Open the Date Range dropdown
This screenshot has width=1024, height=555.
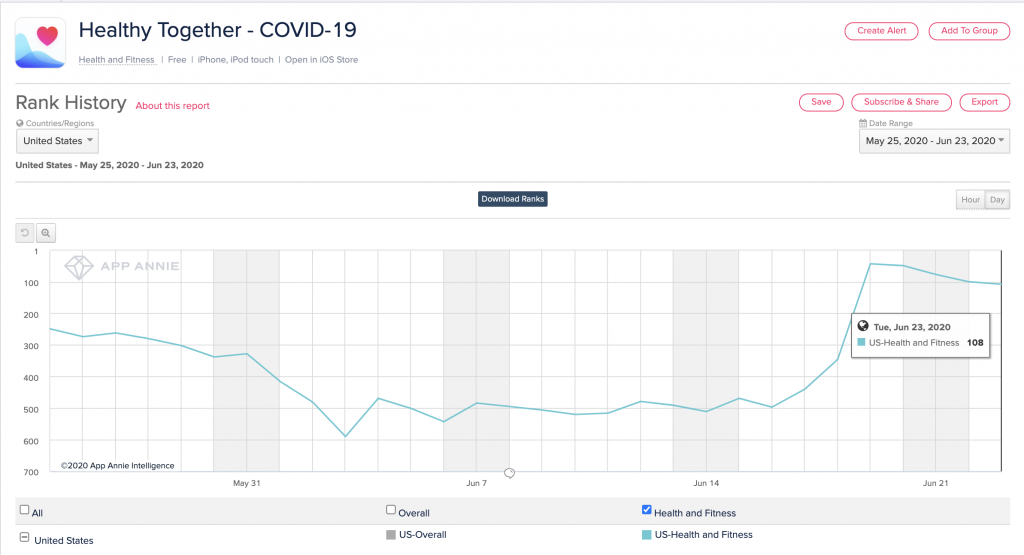(x=935, y=141)
